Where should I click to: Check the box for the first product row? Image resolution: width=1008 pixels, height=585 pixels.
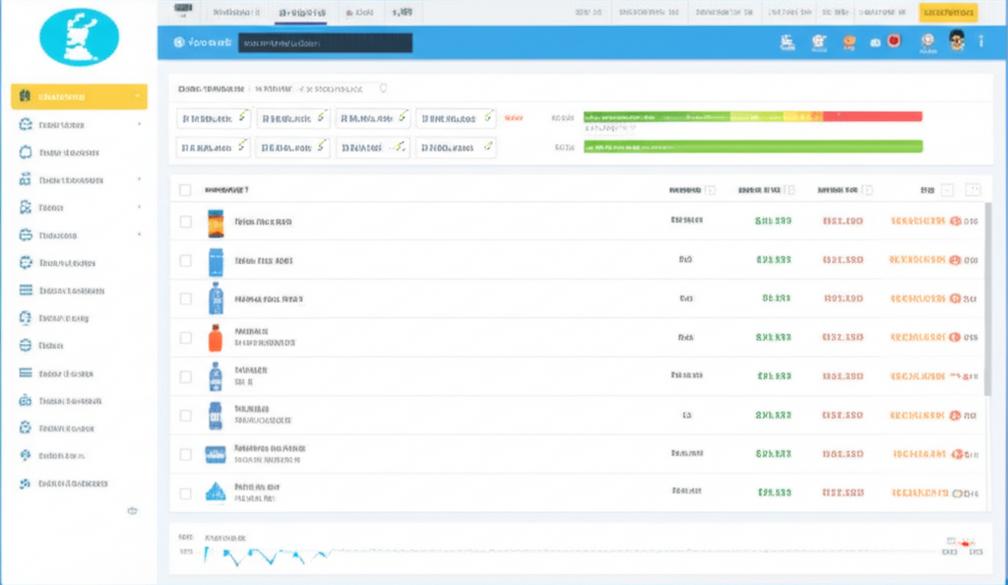click(185, 221)
